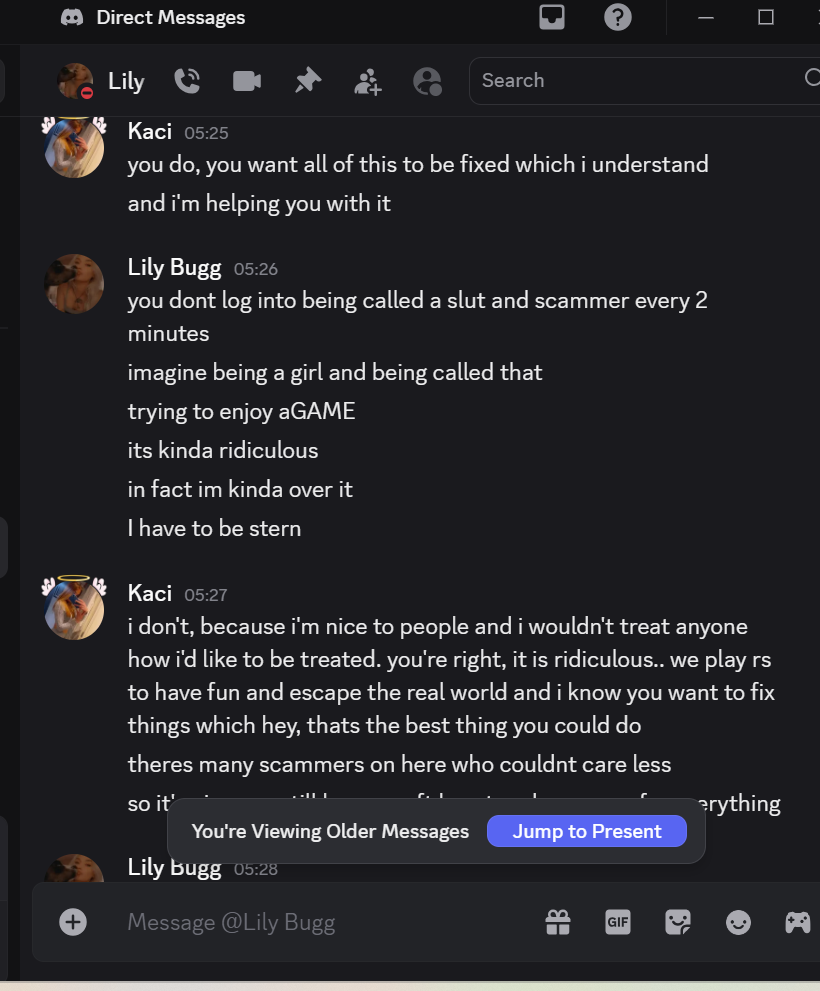Open Discord Help
The height and width of the screenshot is (991, 820).
[618, 17]
